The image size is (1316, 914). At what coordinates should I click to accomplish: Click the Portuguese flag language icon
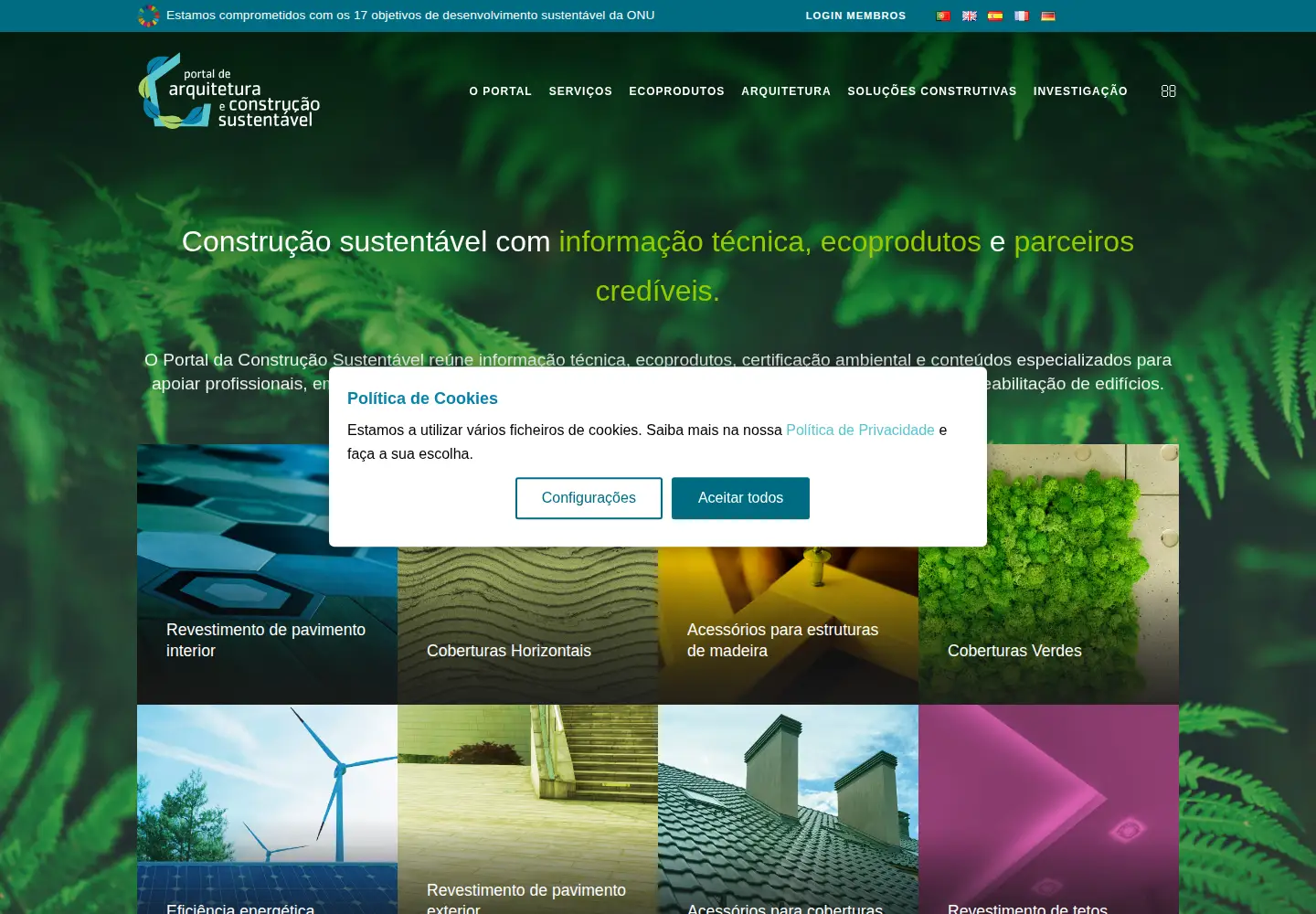pos(943,16)
